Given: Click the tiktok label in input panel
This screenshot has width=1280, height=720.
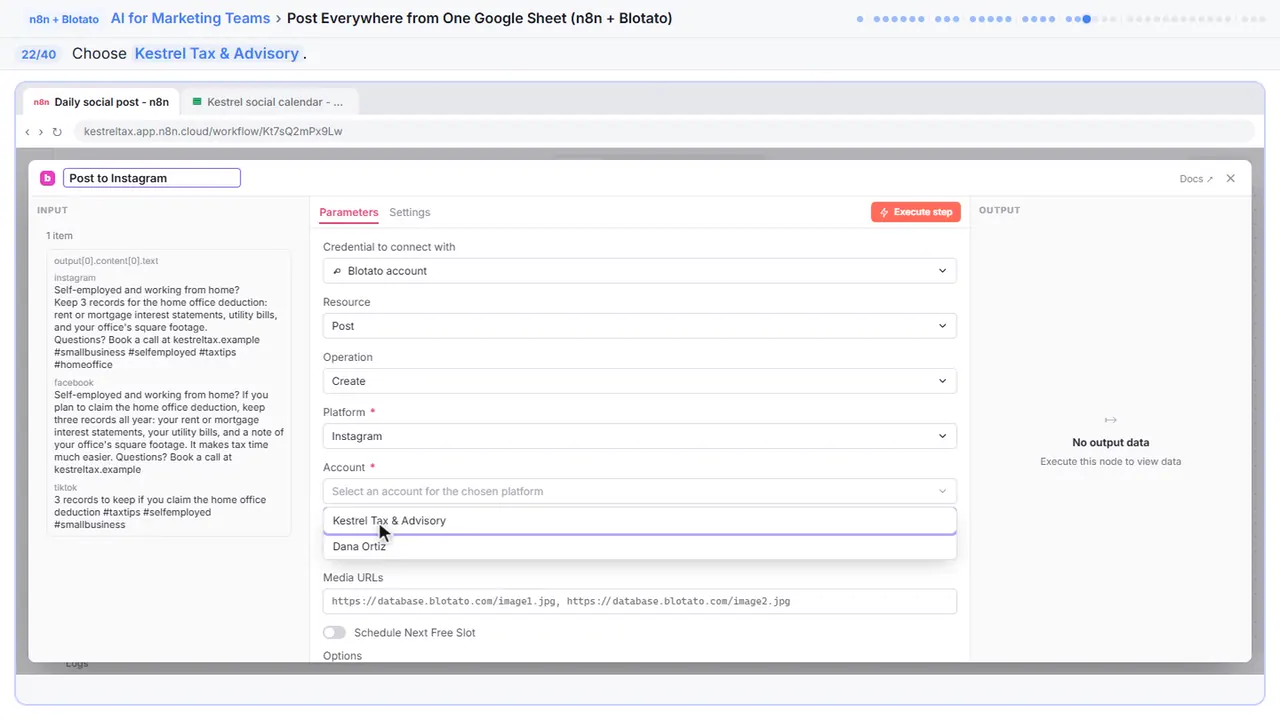Looking at the screenshot, I should click(66, 488).
